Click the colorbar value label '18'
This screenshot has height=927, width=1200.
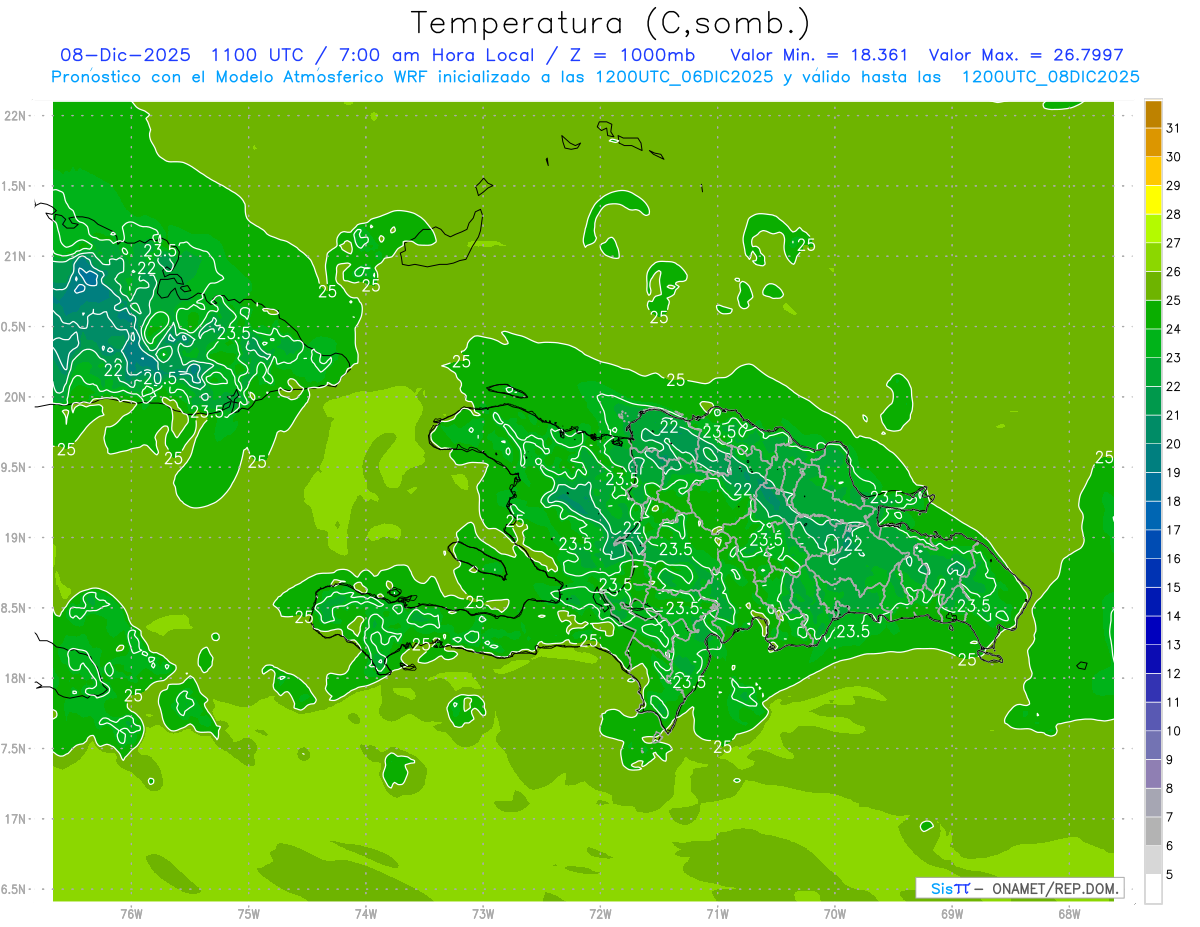coord(1174,501)
